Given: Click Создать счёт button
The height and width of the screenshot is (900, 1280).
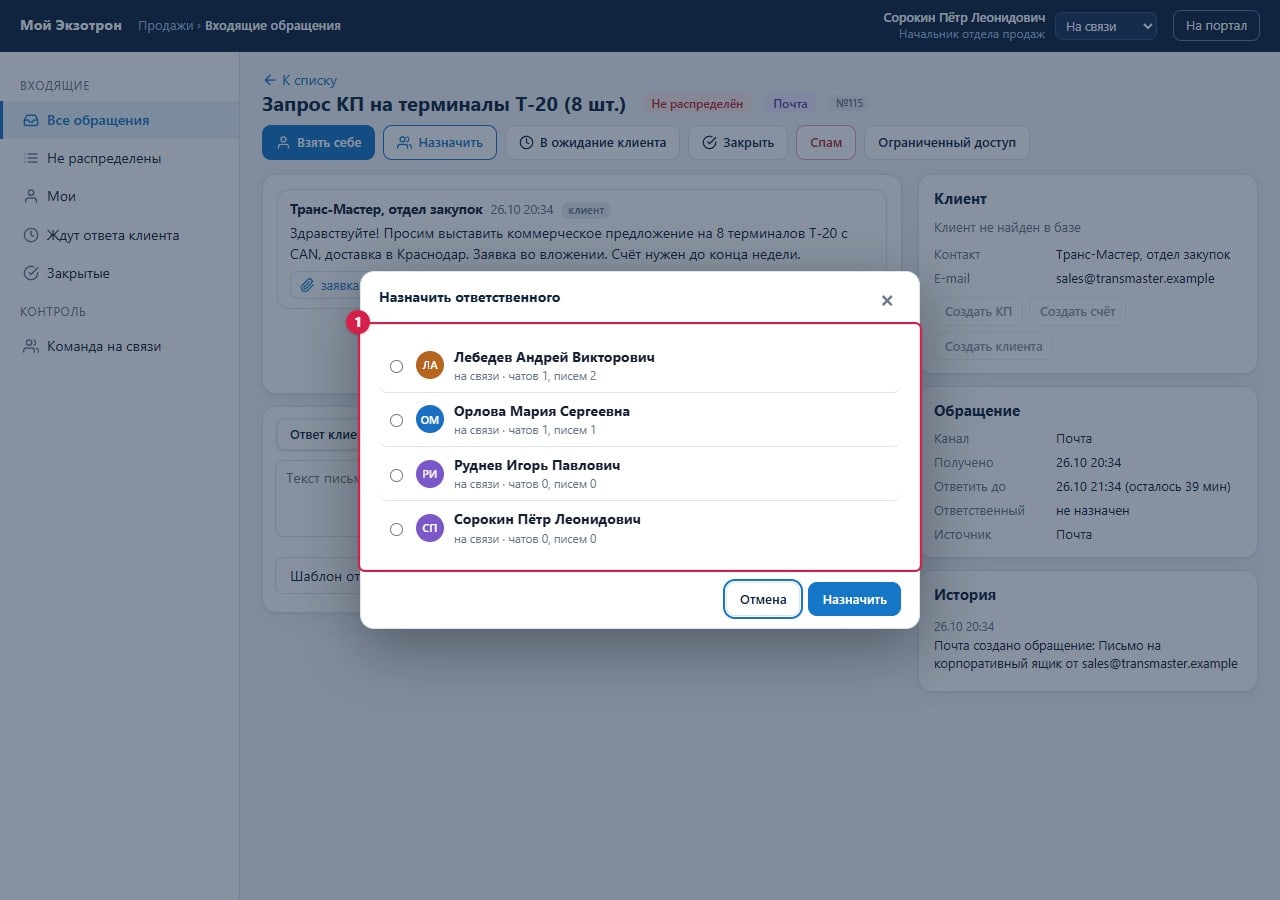Looking at the screenshot, I should [x=1077, y=312].
